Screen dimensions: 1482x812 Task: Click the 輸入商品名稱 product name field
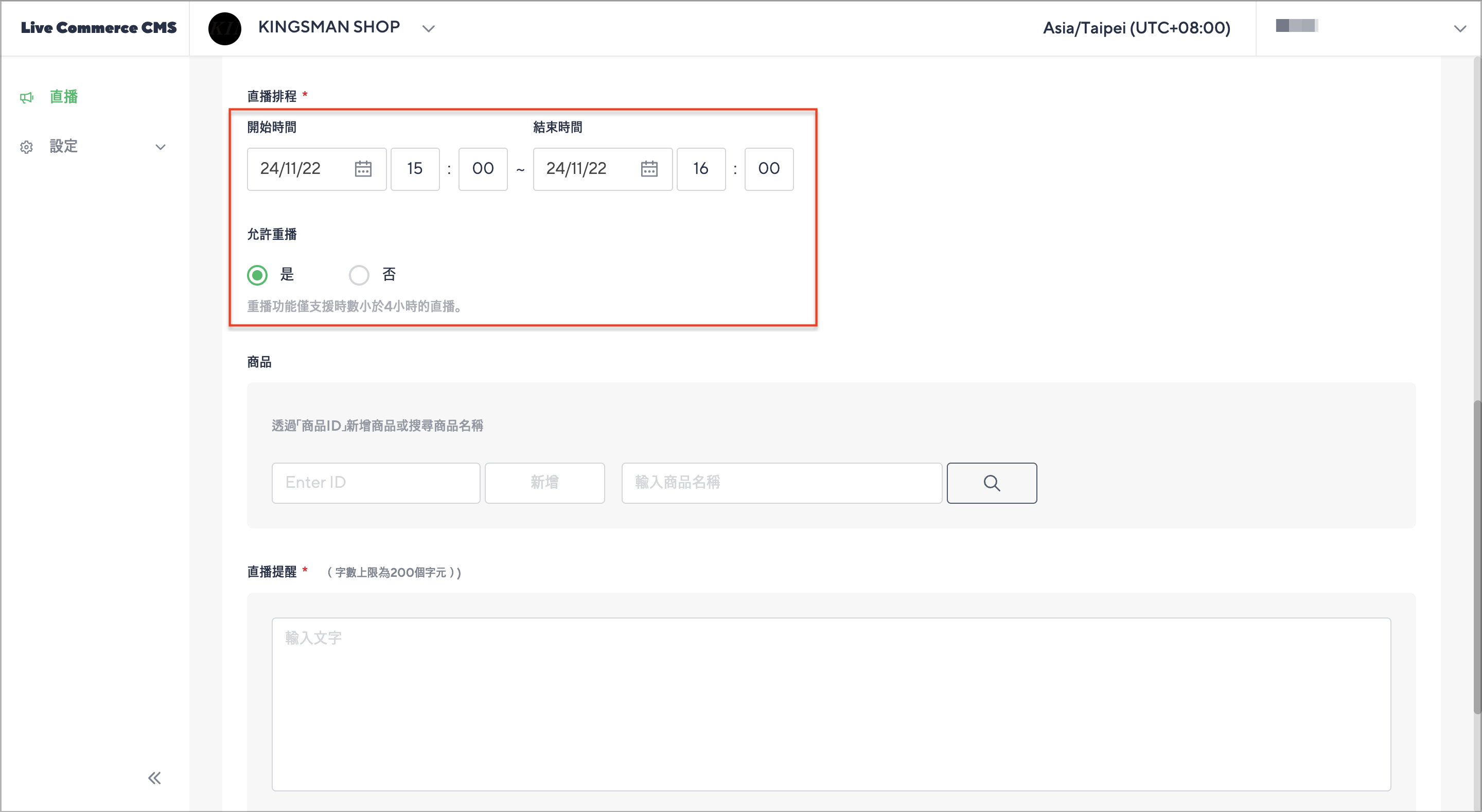click(782, 483)
